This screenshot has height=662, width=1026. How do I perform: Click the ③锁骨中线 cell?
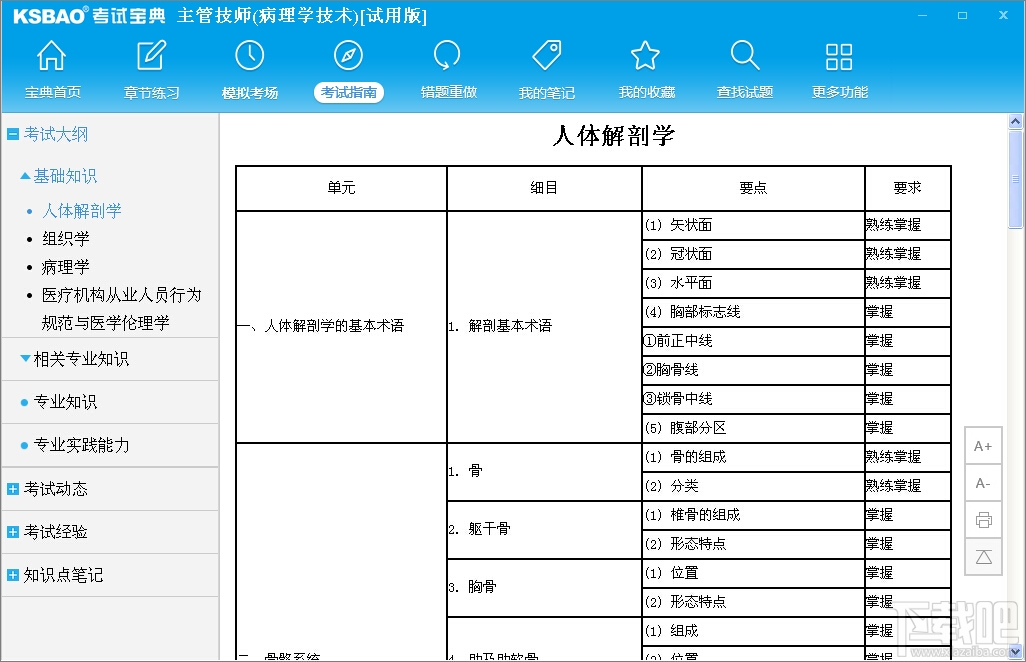[x=753, y=399]
